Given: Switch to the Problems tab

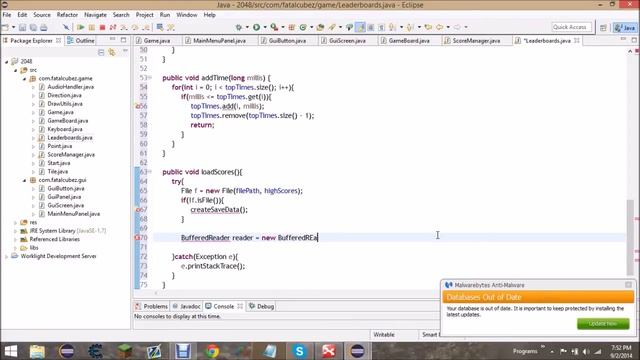Looking at the screenshot, I should click(151, 306).
